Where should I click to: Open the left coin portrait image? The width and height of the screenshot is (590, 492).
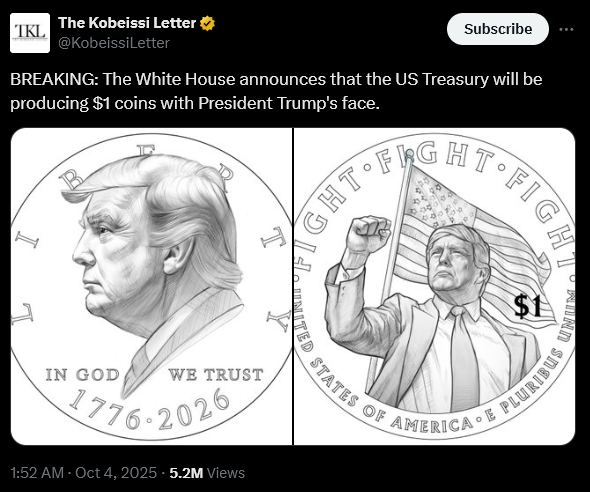click(x=151, y=287)
